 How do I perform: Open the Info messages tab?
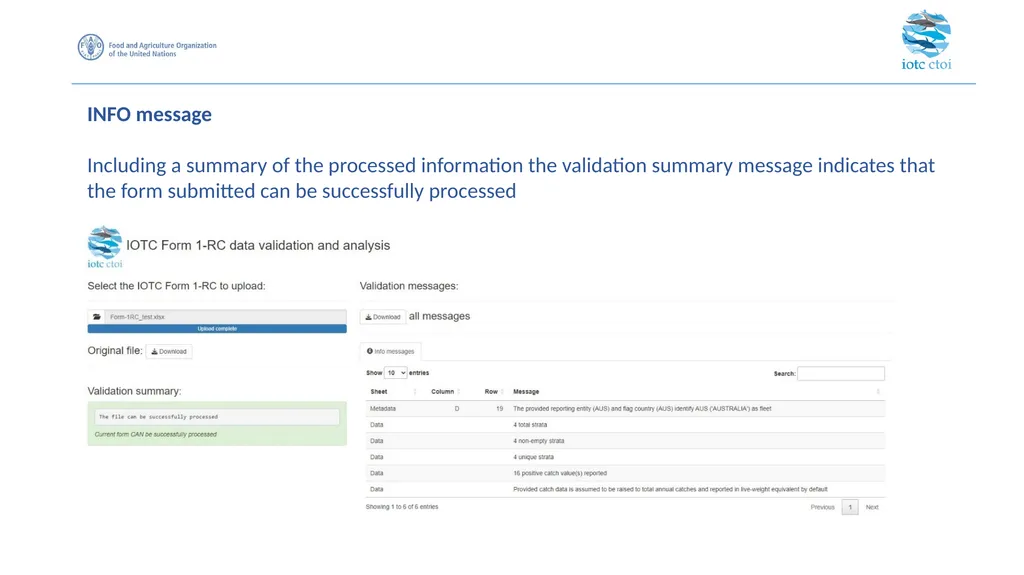(x=391, y=352)
